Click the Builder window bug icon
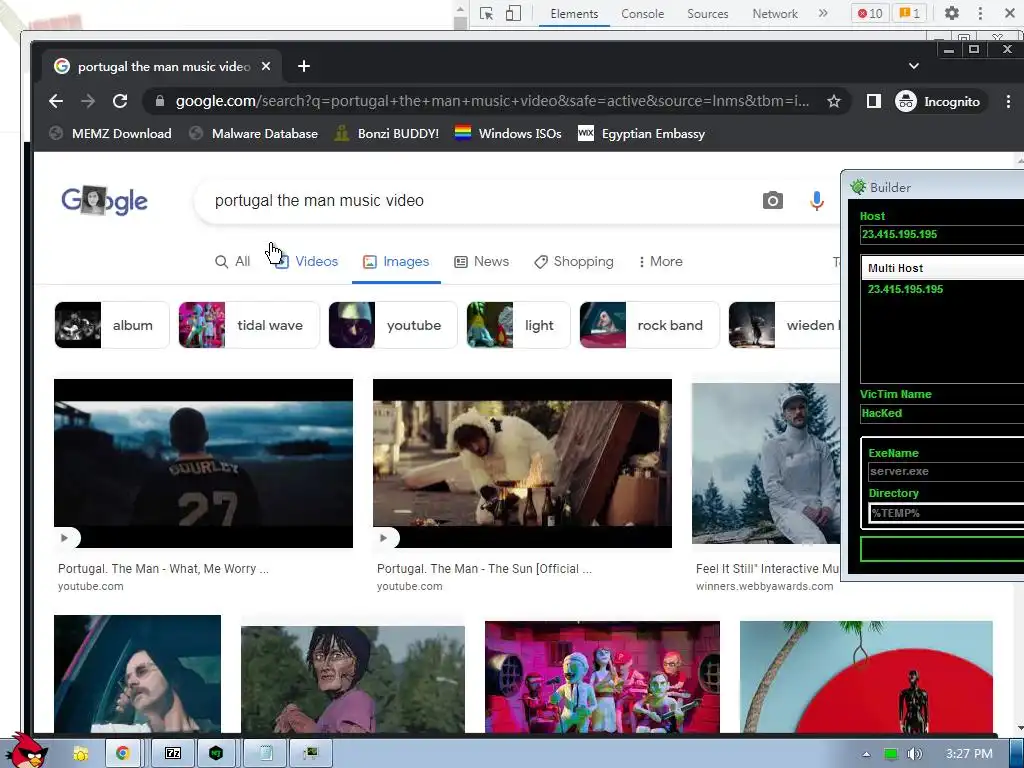The width and height of the screenshot is (1024, 768). pyautogui.click(x=858, y=187)
